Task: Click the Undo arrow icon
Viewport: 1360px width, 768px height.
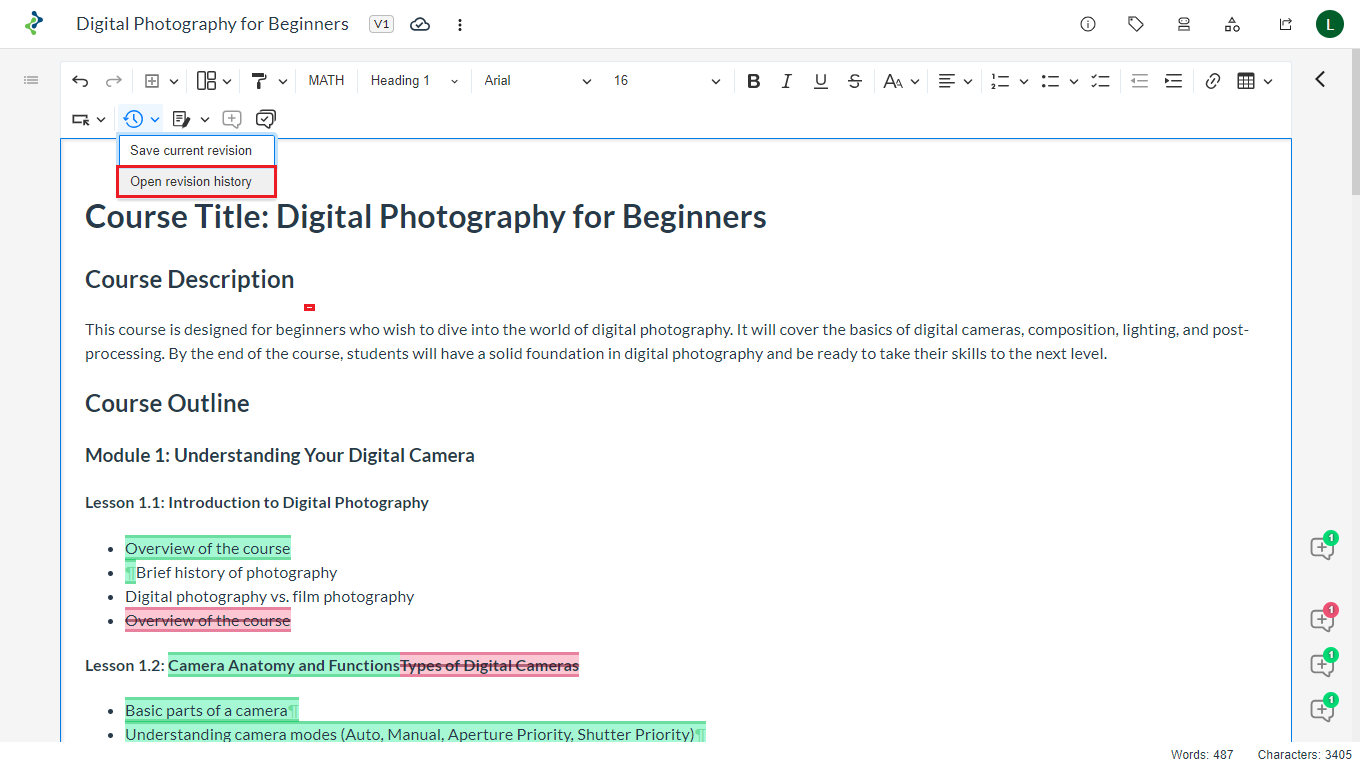Action: (80, 81)
